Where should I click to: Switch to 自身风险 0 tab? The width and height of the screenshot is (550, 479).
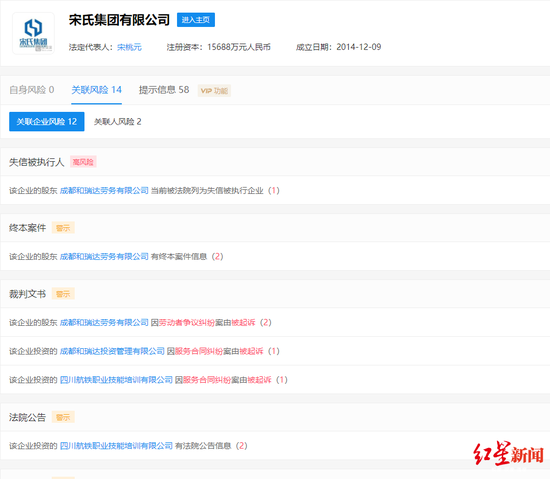[32, 90]
